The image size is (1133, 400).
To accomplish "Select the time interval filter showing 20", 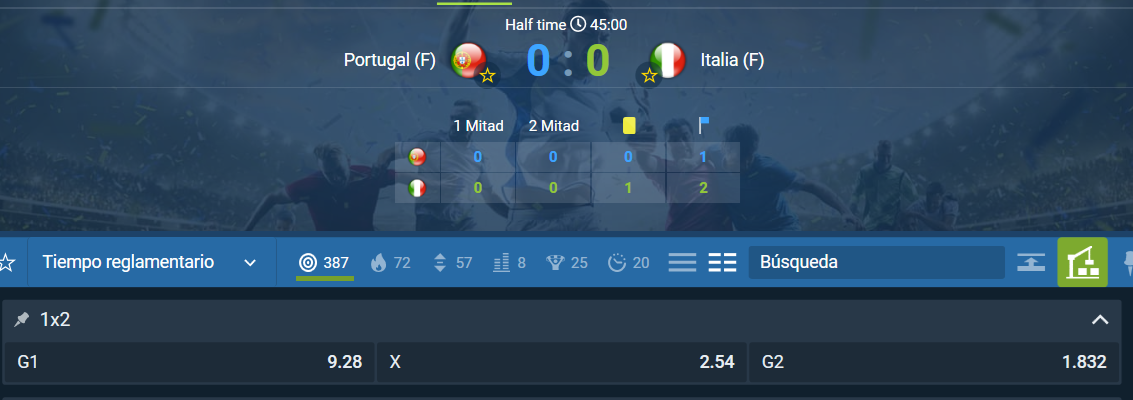I will click(629, 263).
